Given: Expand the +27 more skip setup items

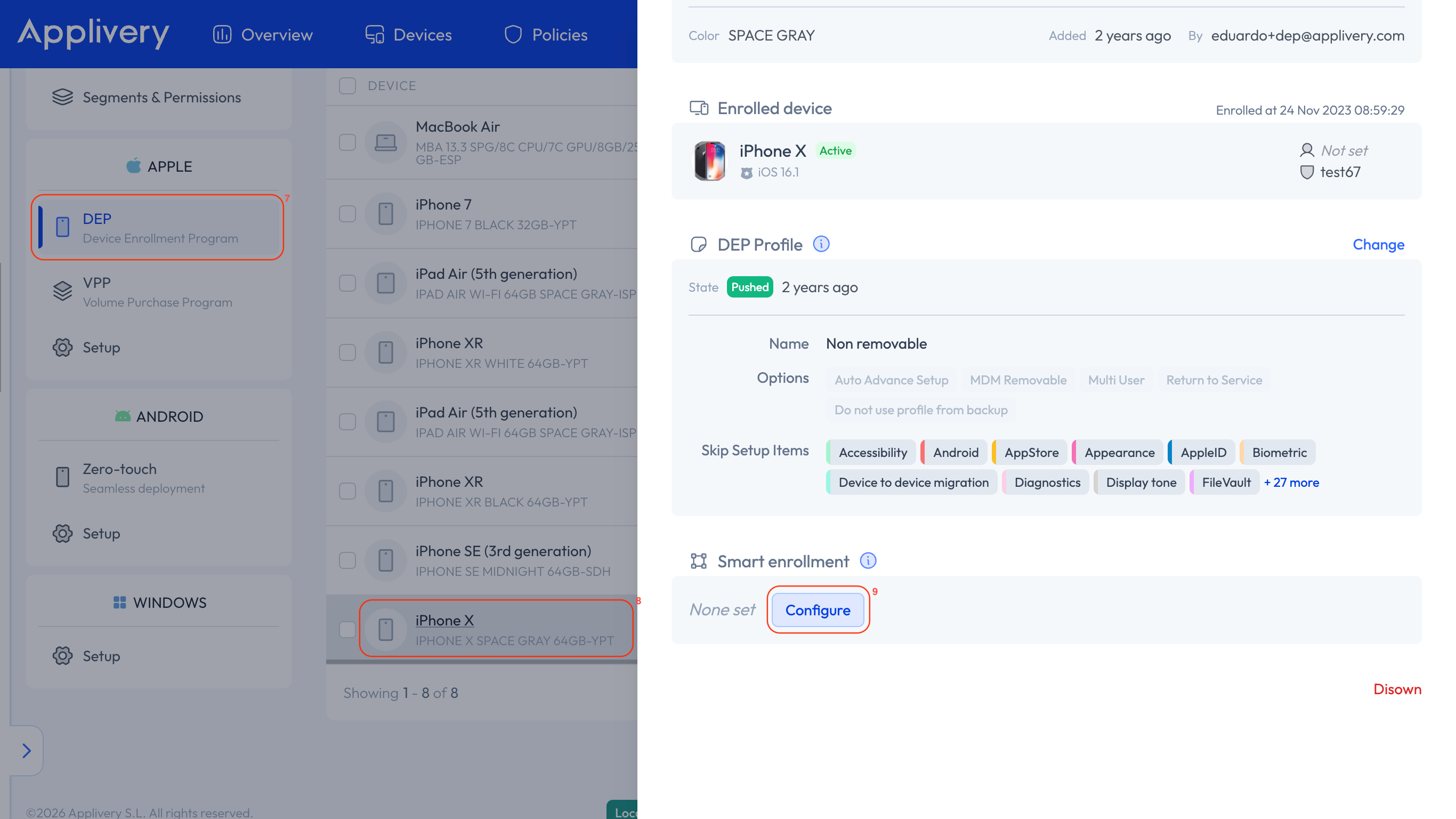Looking at the screenshot, I should tap(1291, 483).
